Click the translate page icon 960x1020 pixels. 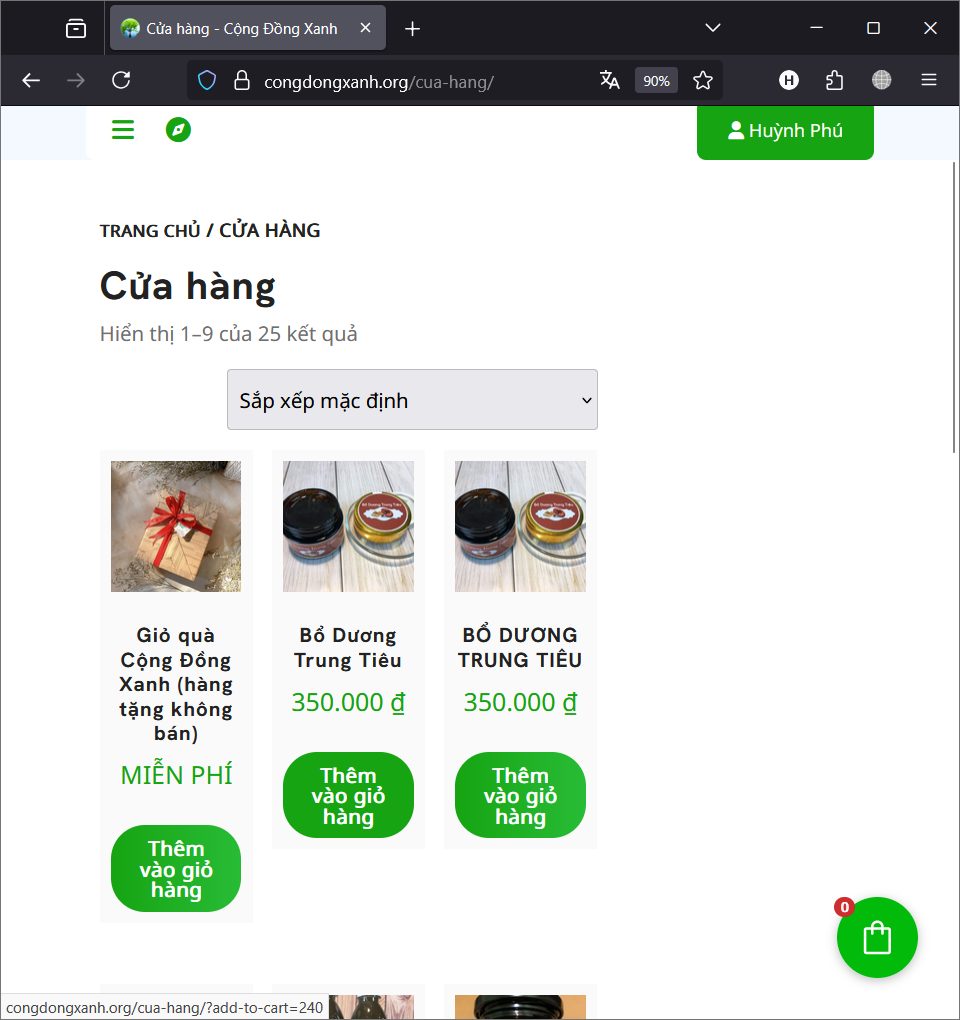(x=609, y=81)
